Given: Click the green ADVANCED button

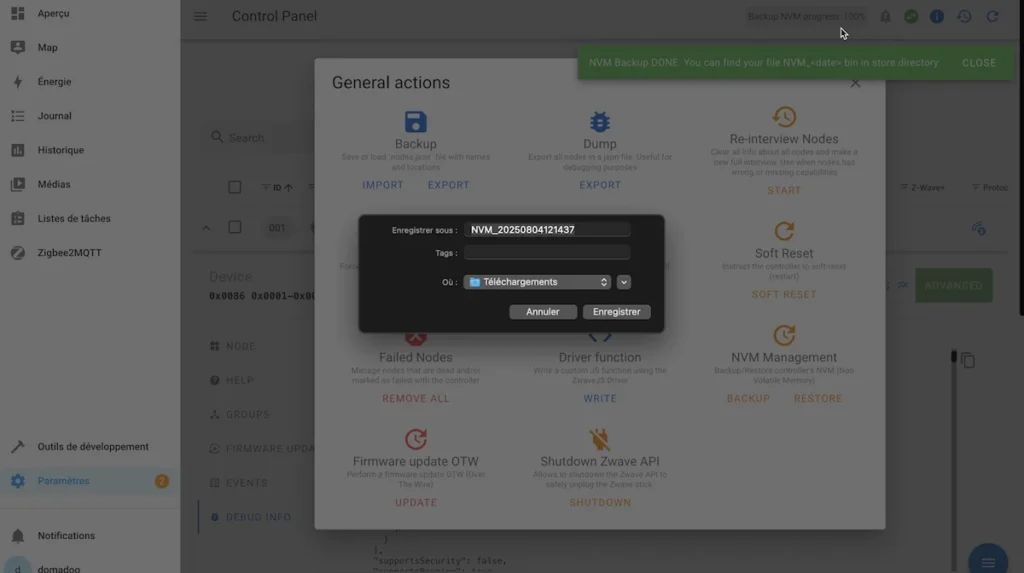Looking at the screenshot, I should [953, 286].
